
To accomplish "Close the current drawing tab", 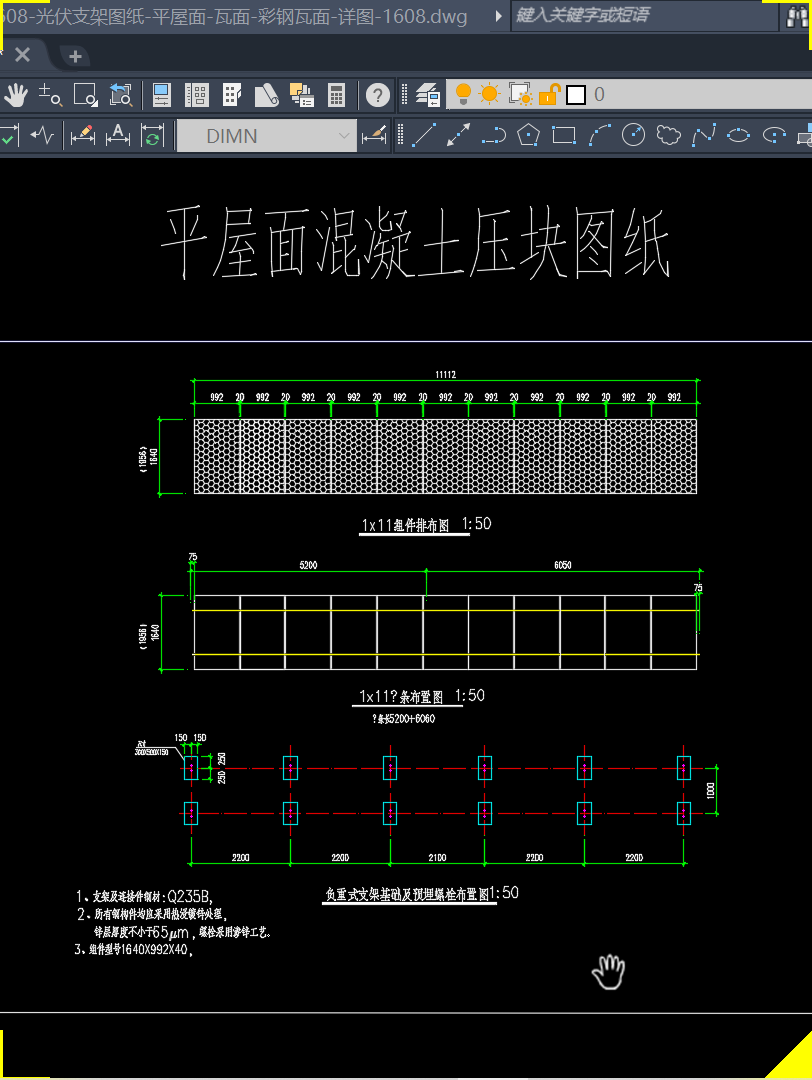I will click(24, 55).
